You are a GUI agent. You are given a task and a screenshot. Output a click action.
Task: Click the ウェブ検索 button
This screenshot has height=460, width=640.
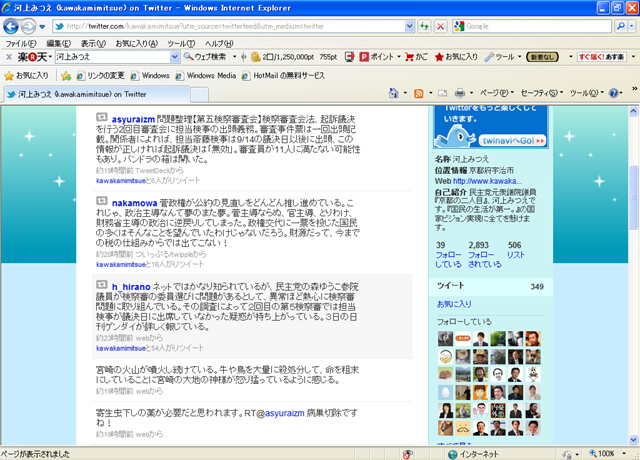[x=205, y=57]
